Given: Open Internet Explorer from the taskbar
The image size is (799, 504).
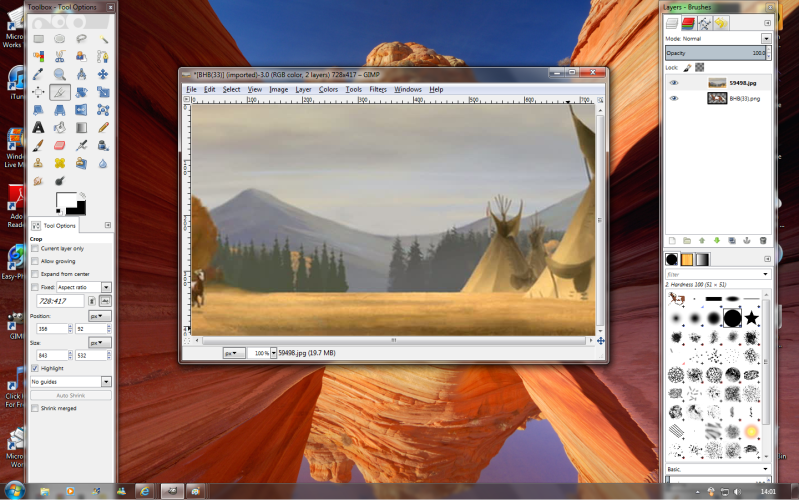Looking at the screenshot, I should pos(145,491).
